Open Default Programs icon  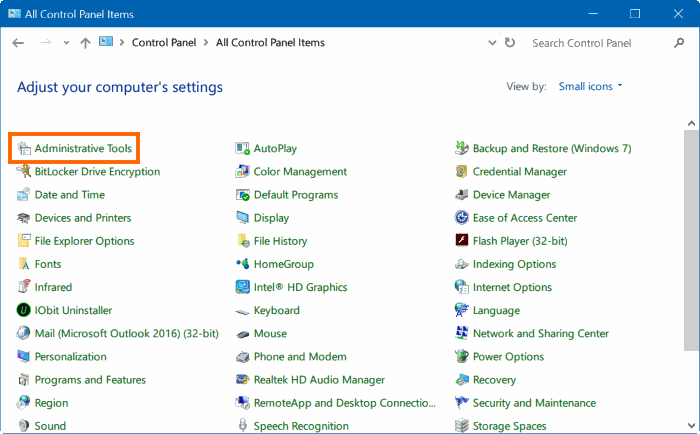[x=242, y=195]
